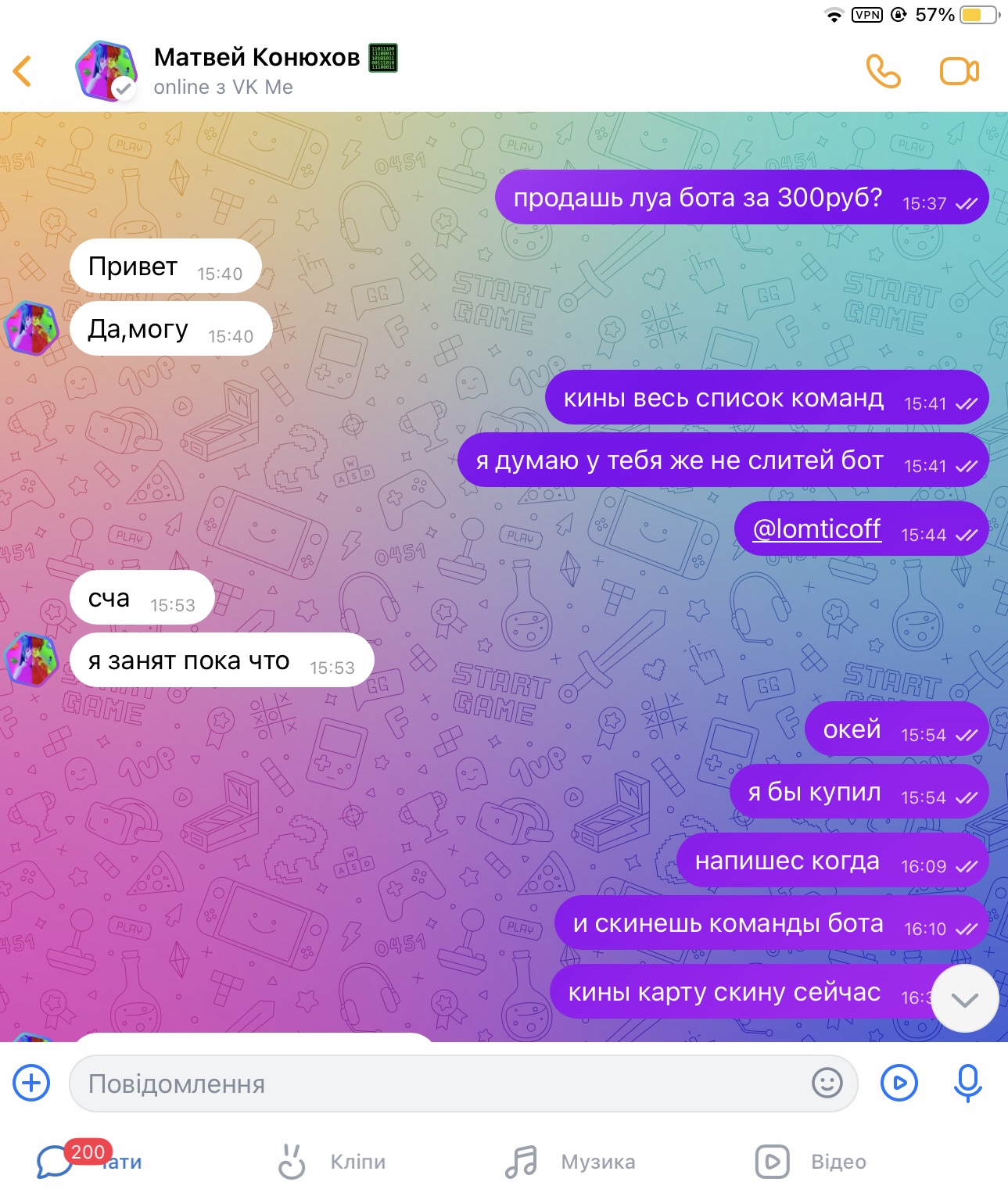Record a voice message with microphone
This screenshot has width=1008, height=1200.
click(x=967, y=1083)
